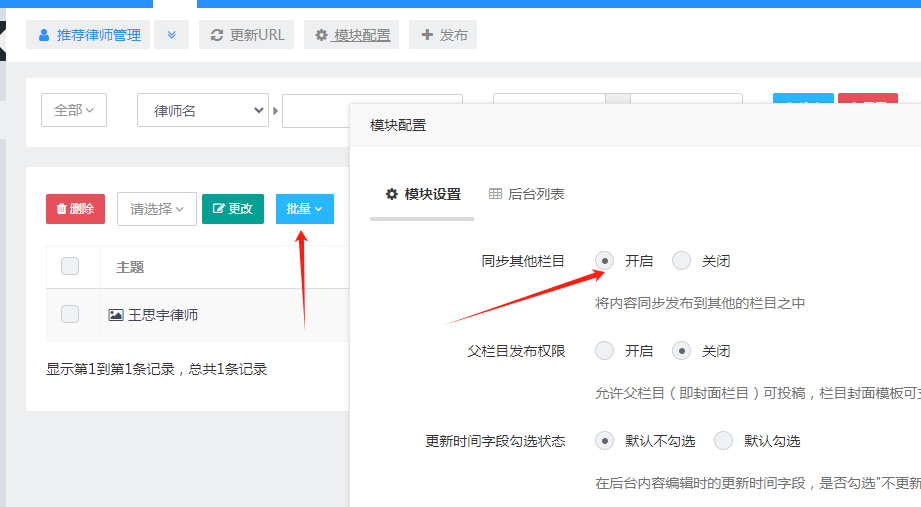
Task: Select 关闭 for 同步其他栏目
Action: click(x=681, y=261)
